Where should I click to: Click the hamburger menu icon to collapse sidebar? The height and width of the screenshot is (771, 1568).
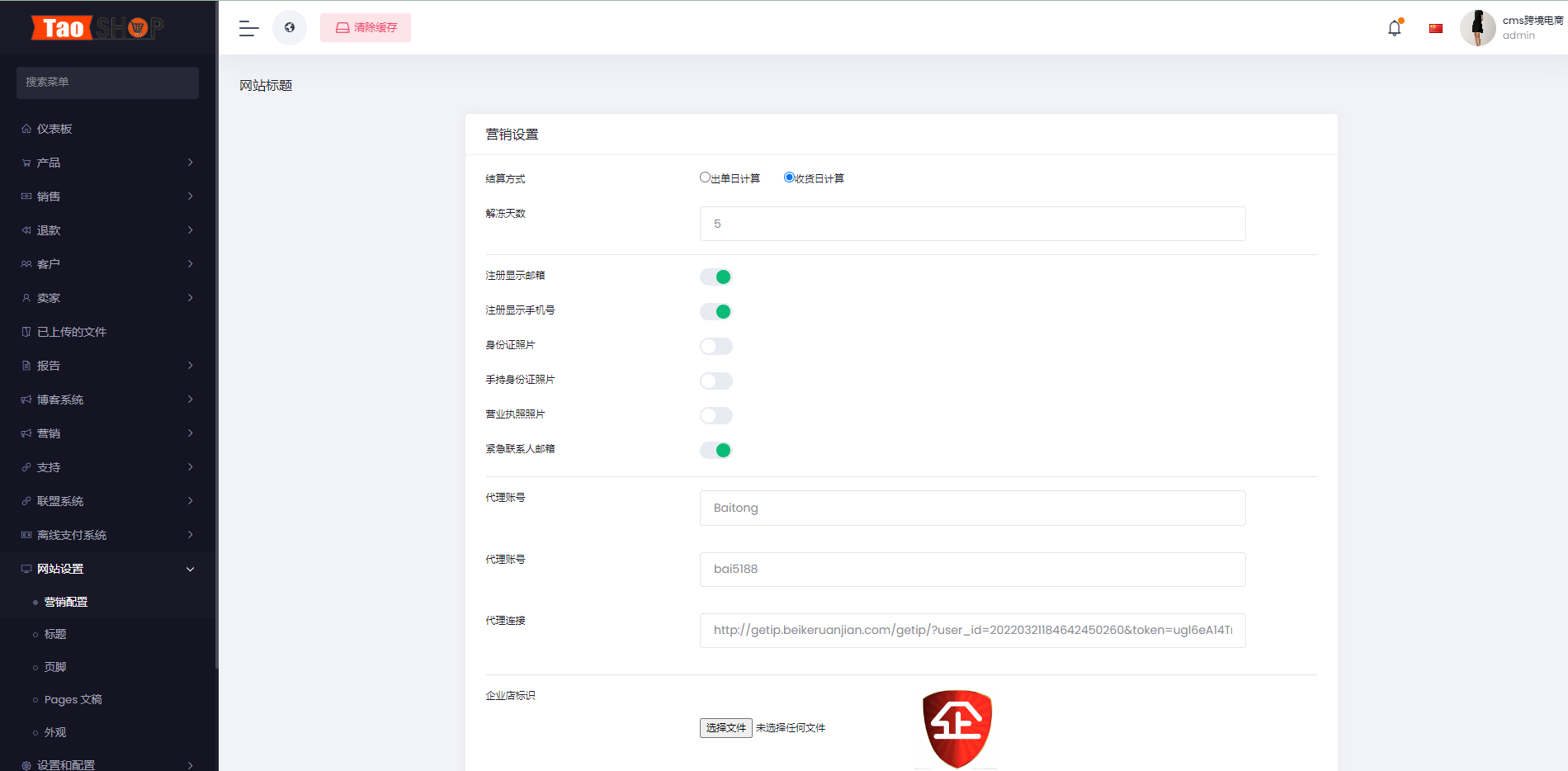coord(247,27)
